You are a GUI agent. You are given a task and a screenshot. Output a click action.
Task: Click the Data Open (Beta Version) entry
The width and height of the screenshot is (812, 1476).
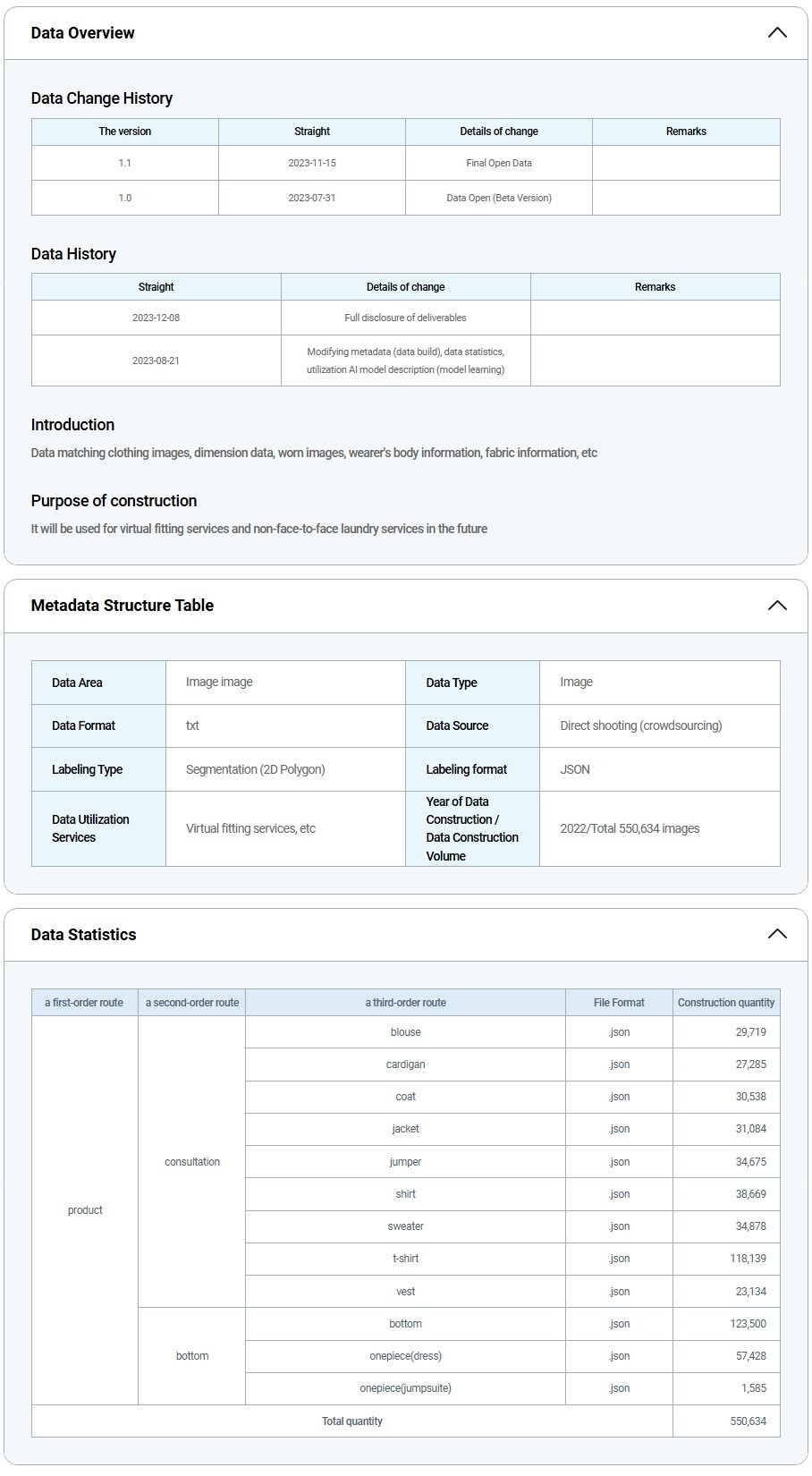point(498,198)
